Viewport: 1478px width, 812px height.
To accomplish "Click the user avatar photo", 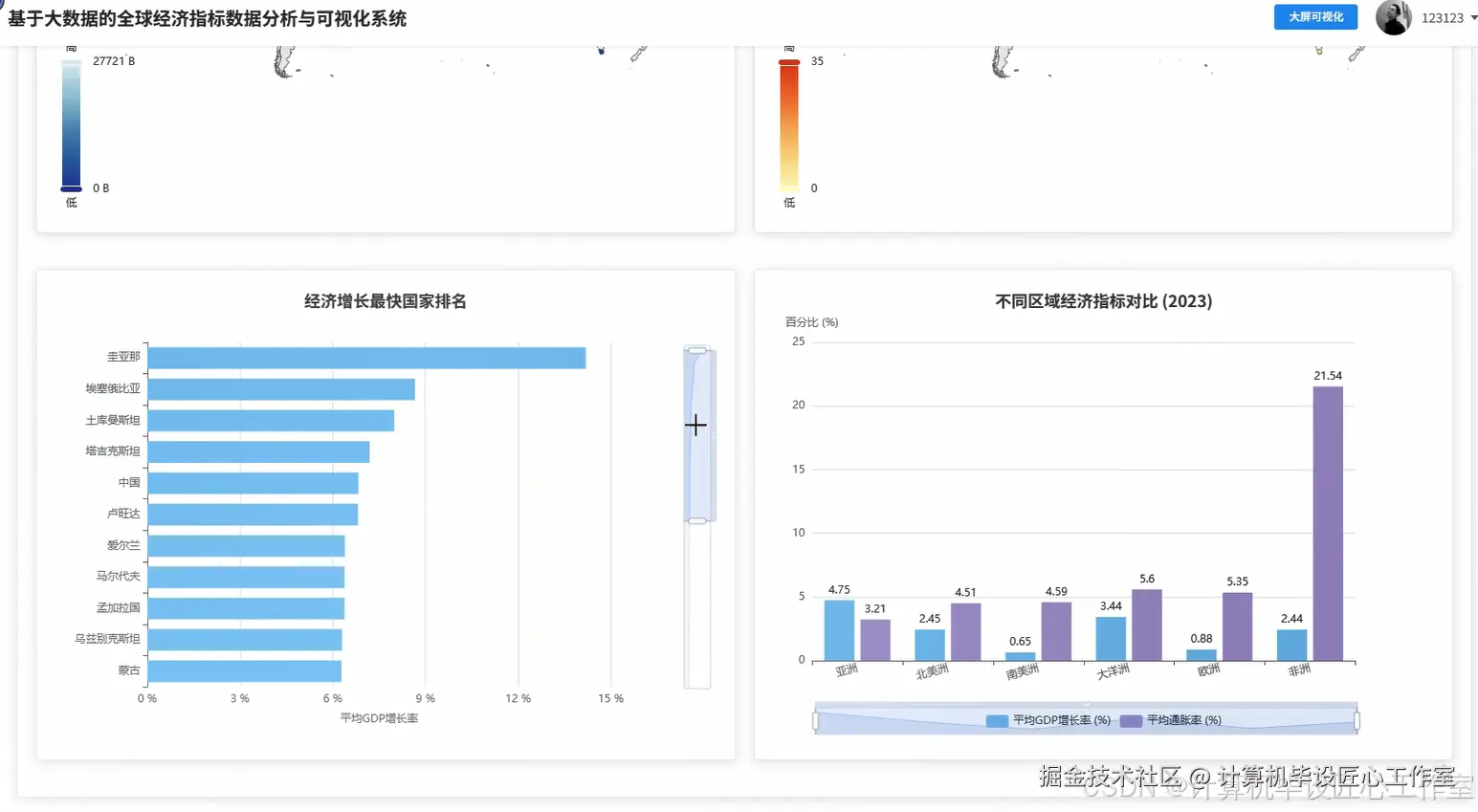I will 1393,17.
